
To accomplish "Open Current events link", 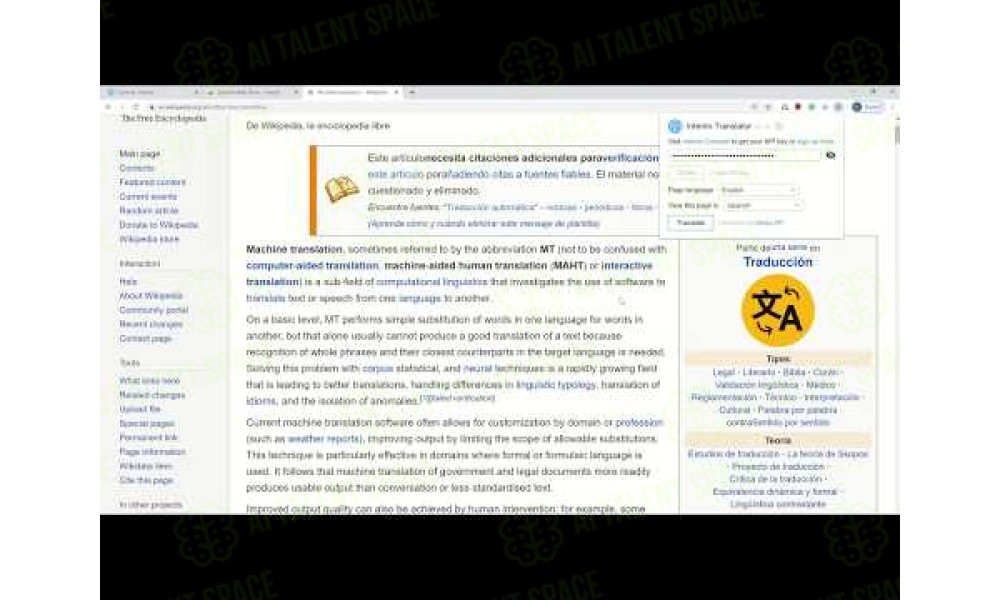I will [148, 196].
